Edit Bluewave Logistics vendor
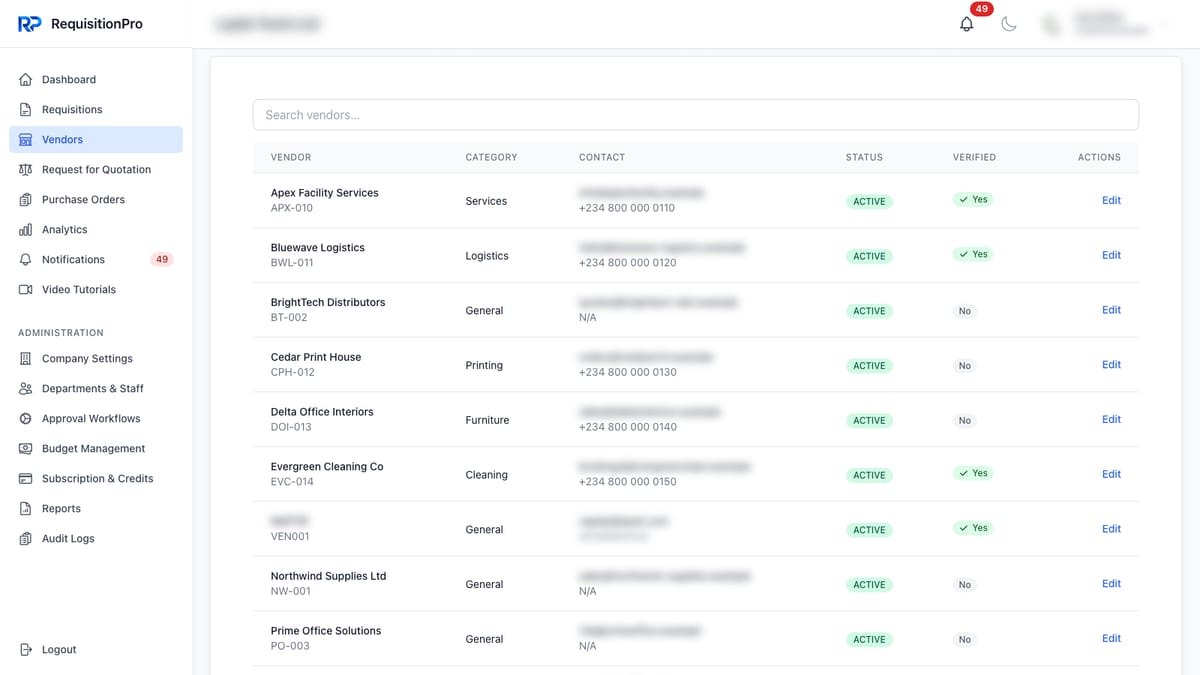The height and width of the screenshot is (675, 1200). tap(1111, 255)
